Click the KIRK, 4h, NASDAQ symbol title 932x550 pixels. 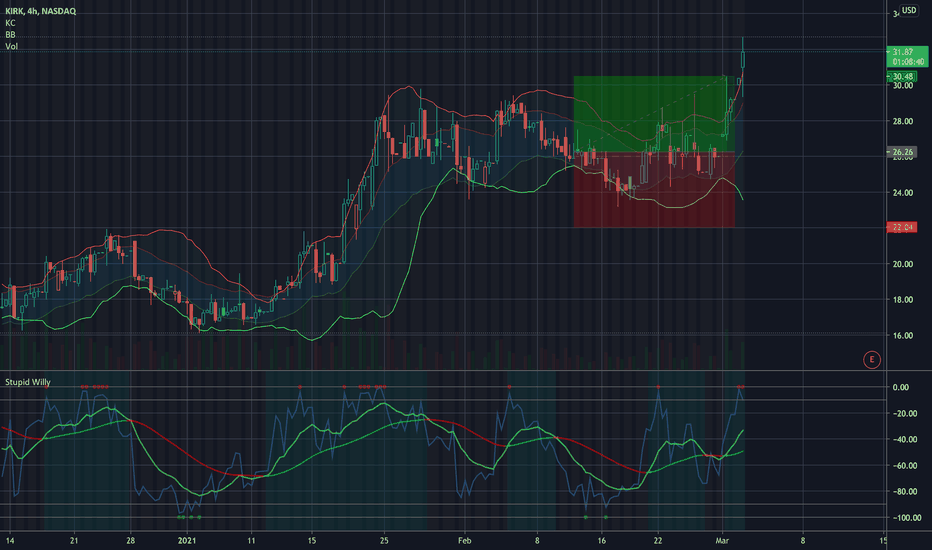[40, 11]
